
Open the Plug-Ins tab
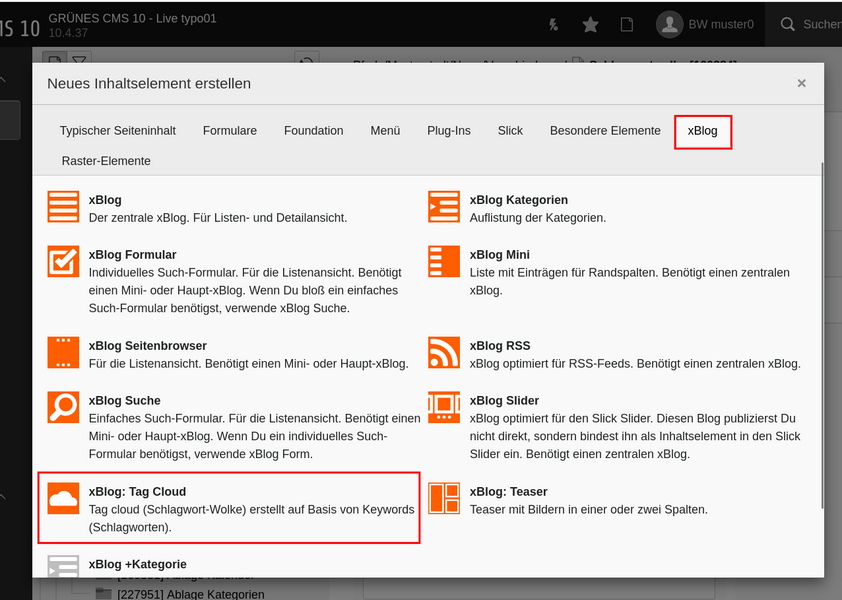coord(449,131)
